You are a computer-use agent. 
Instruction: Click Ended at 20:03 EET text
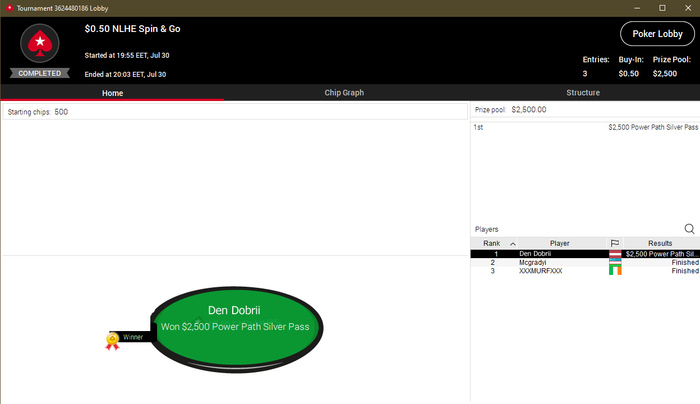(x=125, y=74)
